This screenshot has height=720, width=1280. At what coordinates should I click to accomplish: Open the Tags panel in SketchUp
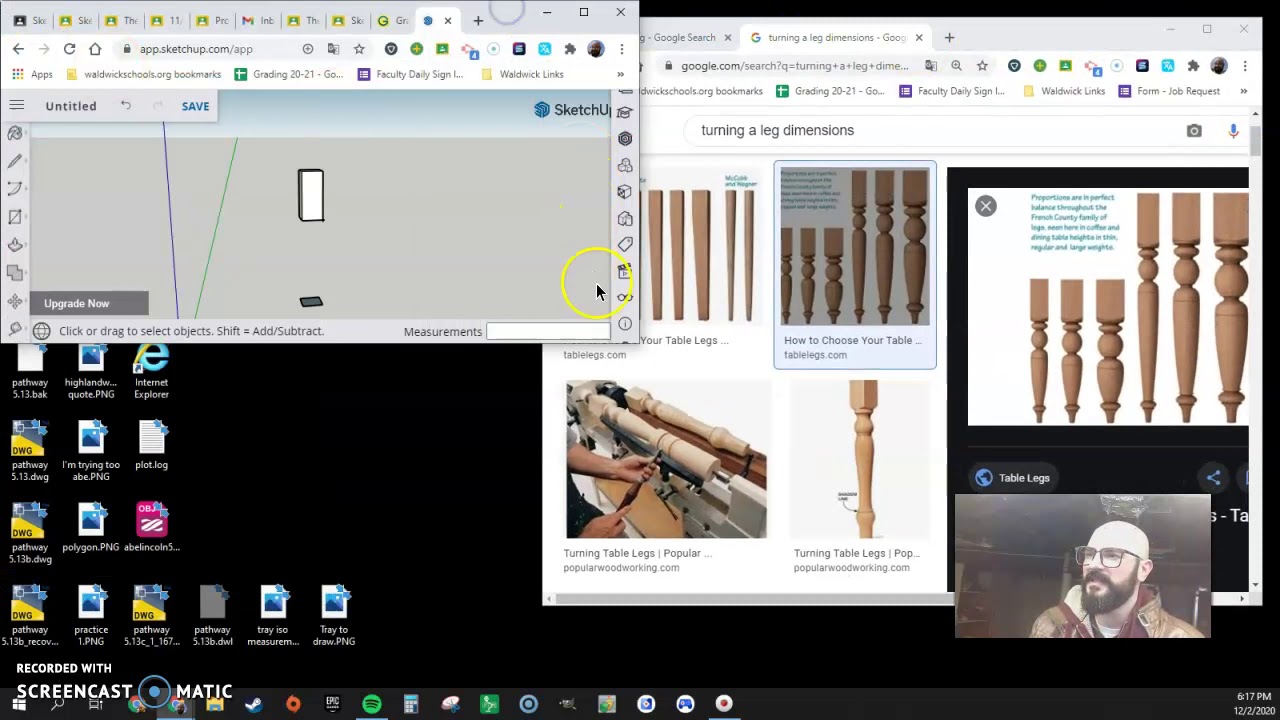click(625, 244)
